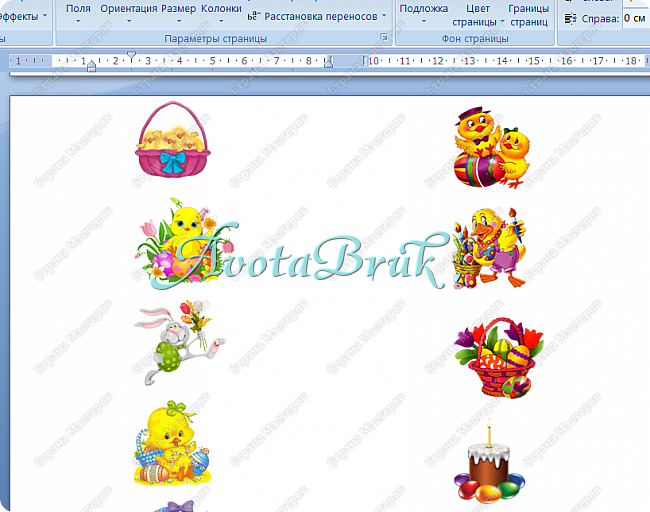
Task: Click the Границы страниц button
Action: pos(529,15)
